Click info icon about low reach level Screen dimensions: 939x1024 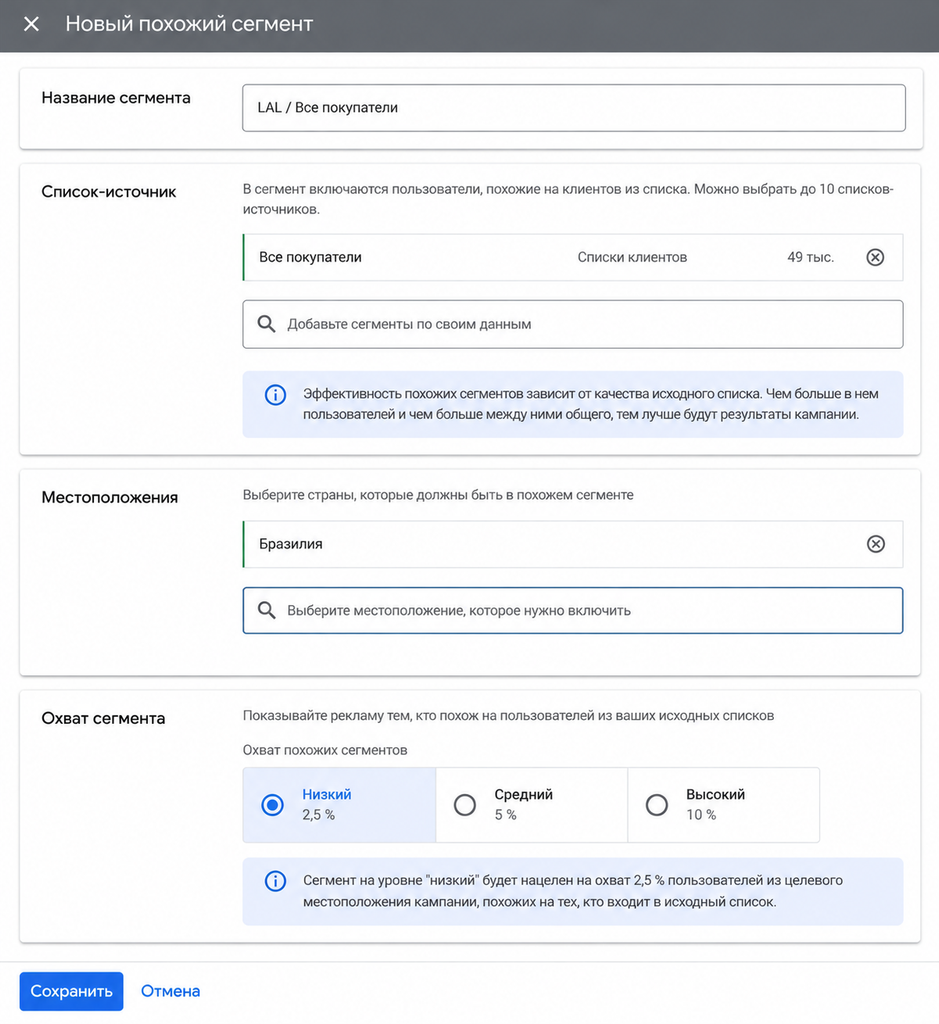pyautogui.click(x=275, y=881)
